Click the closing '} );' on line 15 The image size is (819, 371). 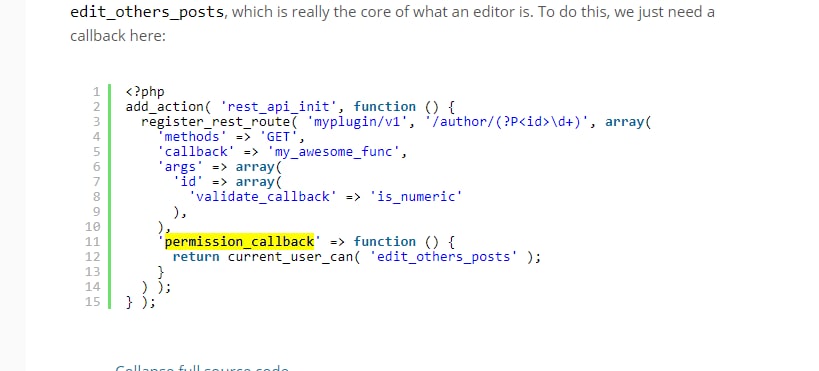point(141,302)
